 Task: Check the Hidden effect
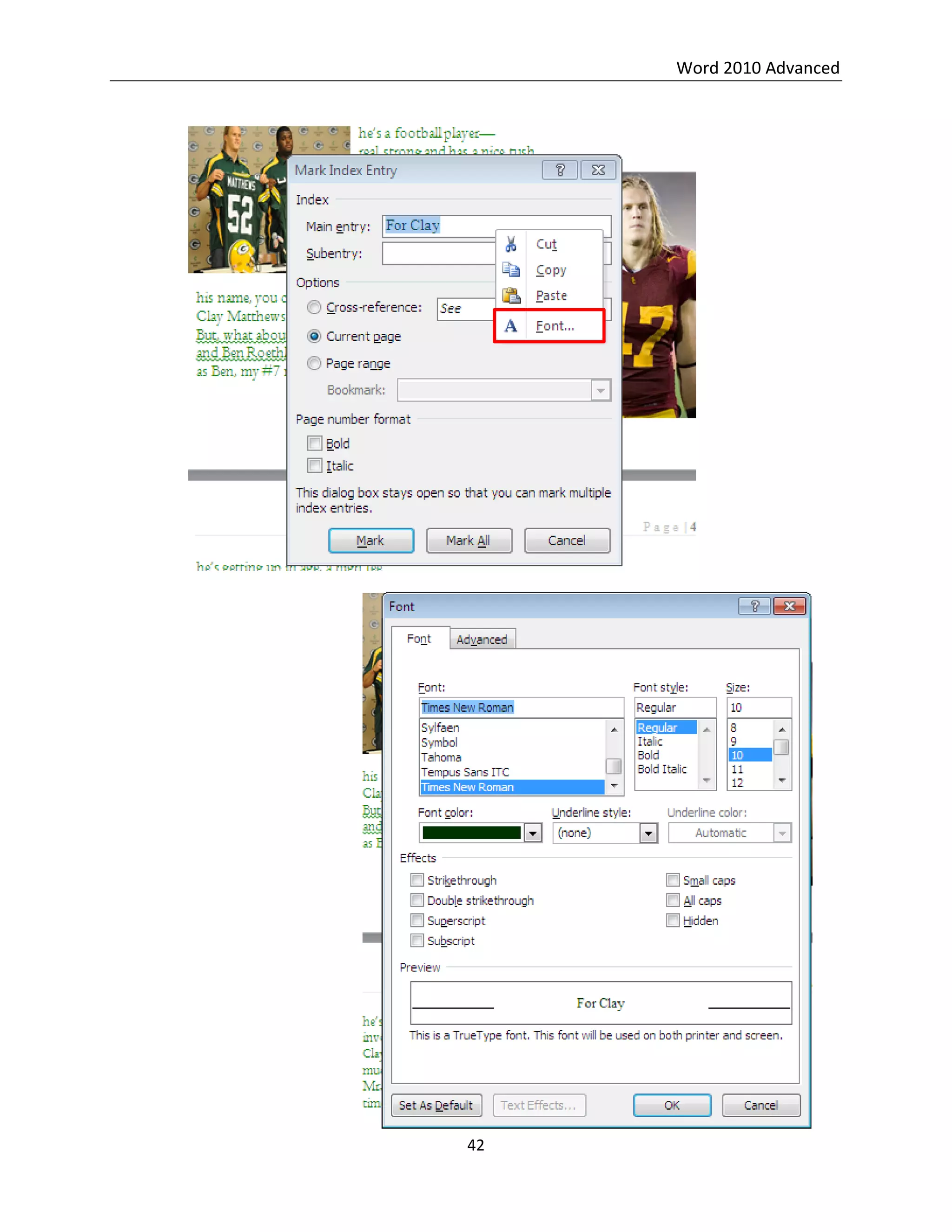(x=673, y=921)
